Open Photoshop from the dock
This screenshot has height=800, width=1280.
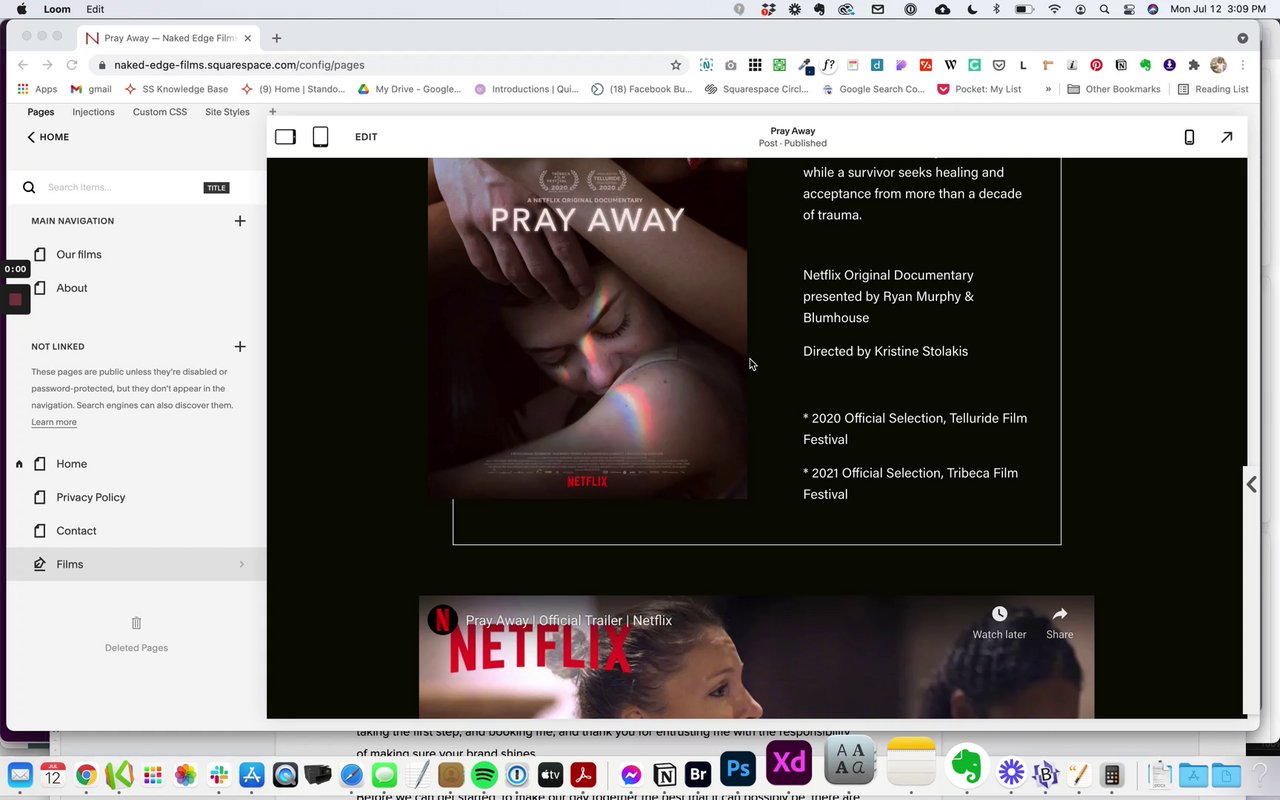738,771
